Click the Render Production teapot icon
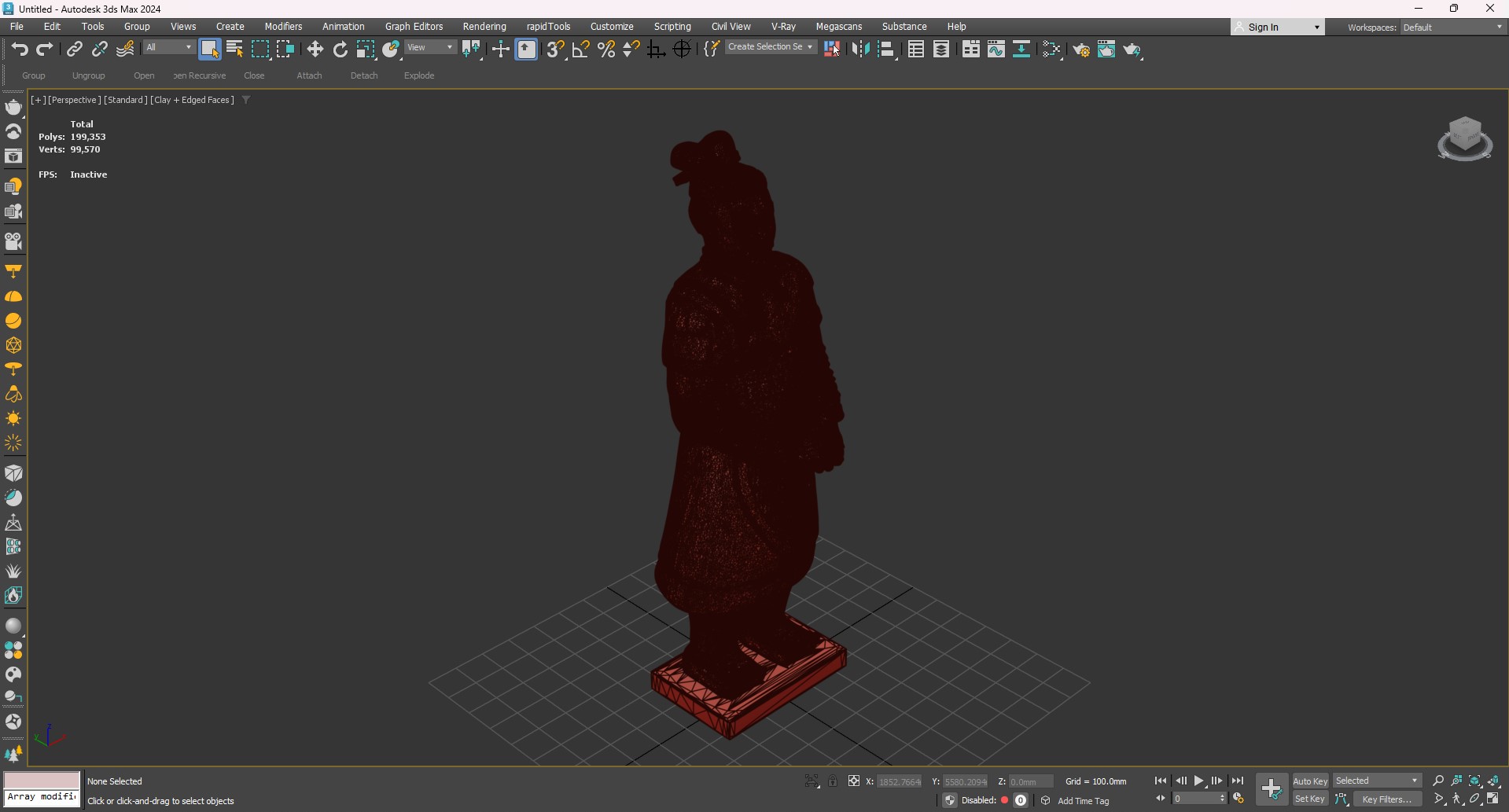Image resolution: width=1509 pixels, height=812 pixels. click(x=1132, y=50)
